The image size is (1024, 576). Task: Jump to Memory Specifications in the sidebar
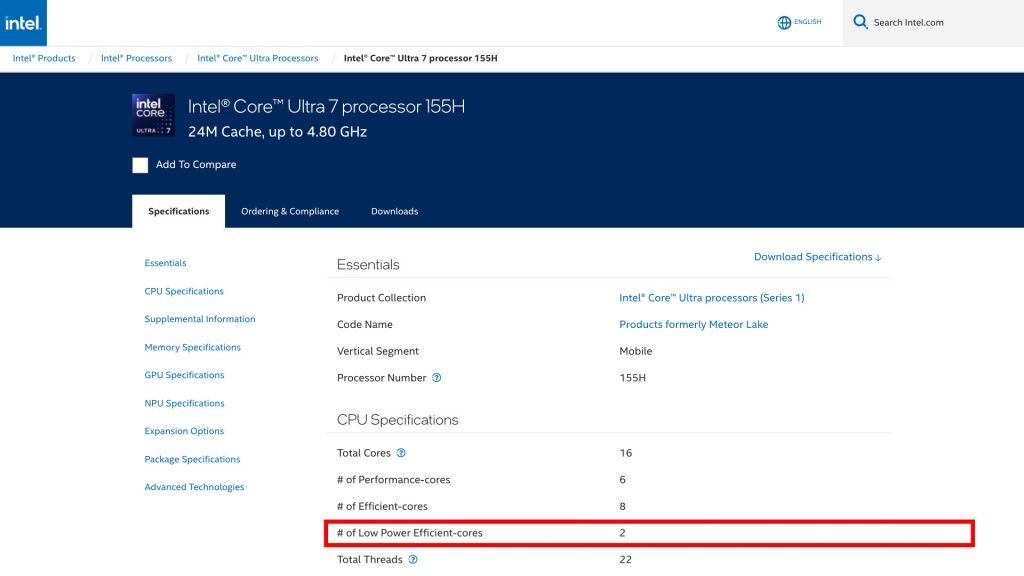coord(193,347)
